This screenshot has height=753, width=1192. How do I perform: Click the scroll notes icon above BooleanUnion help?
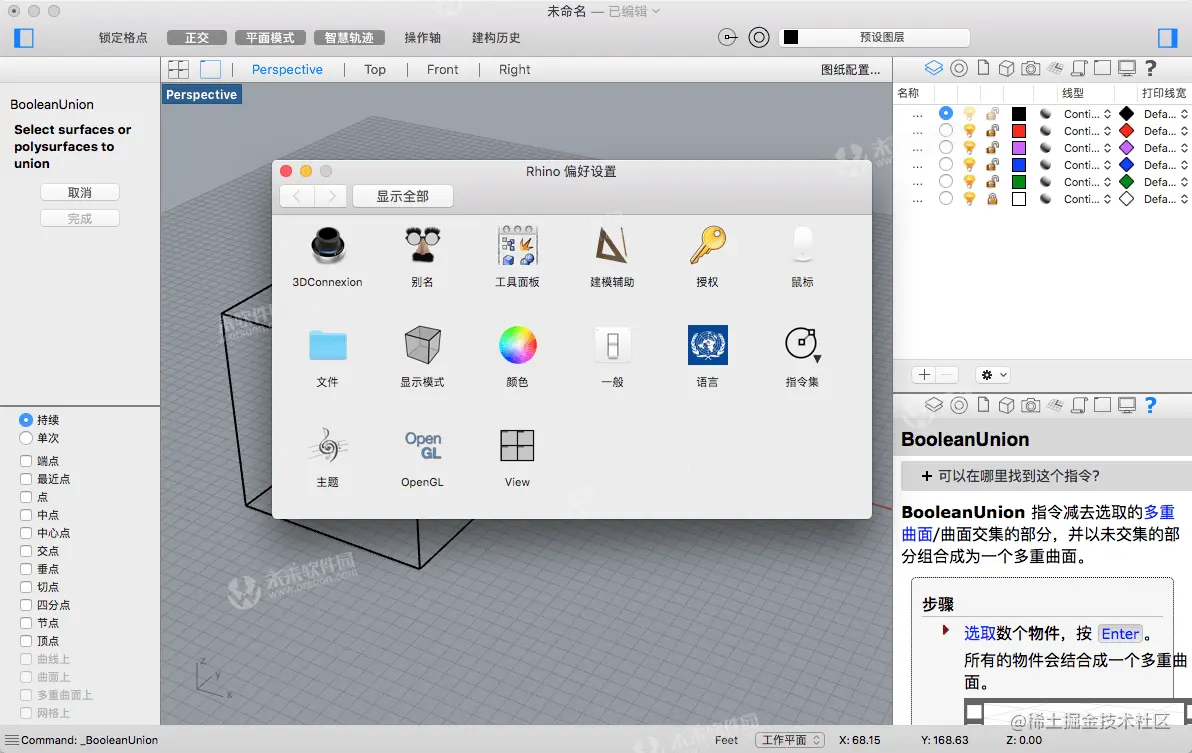click(x=1079, y=405)
